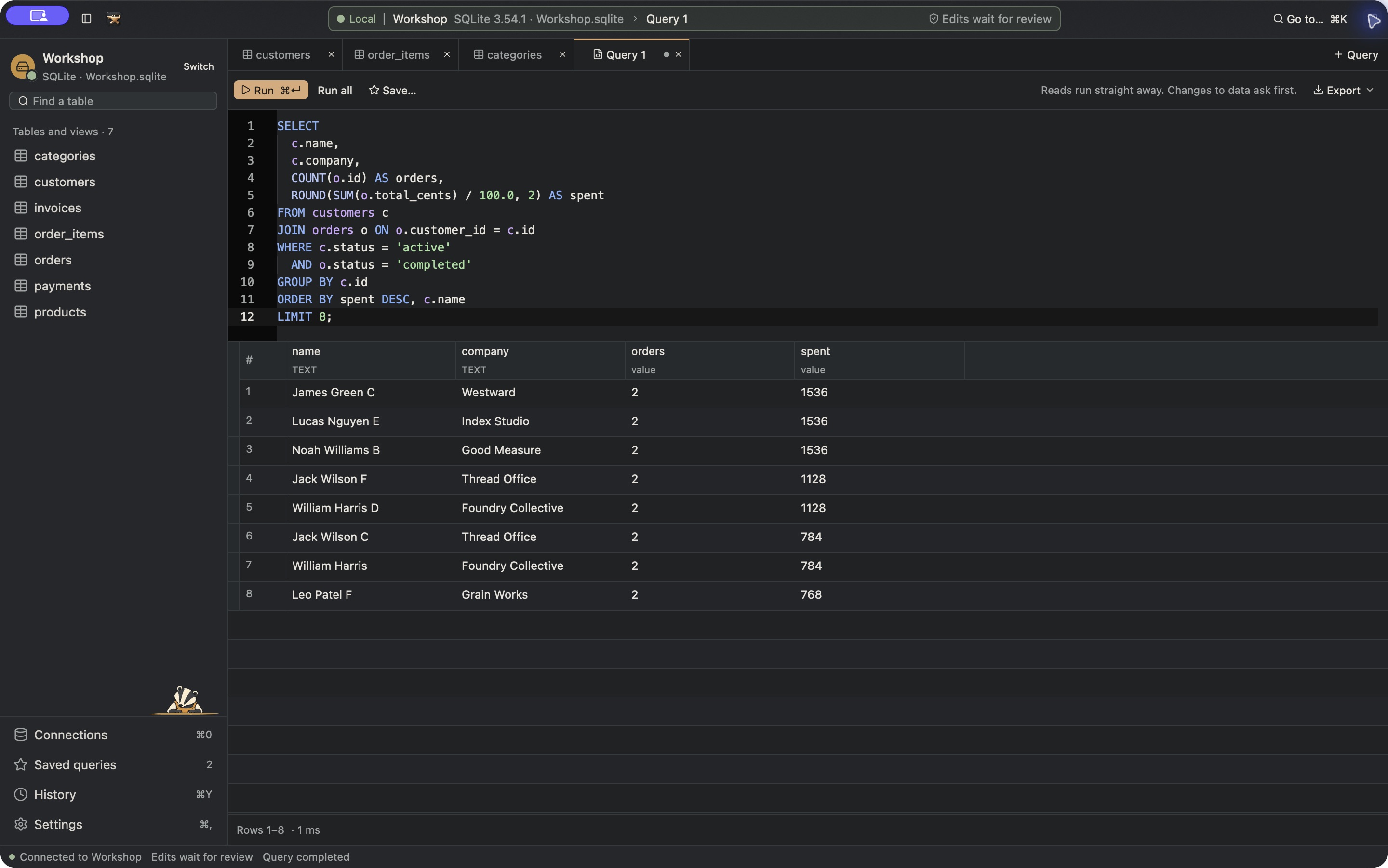Click Query 1 in the breadcrumb

(667, 19)
